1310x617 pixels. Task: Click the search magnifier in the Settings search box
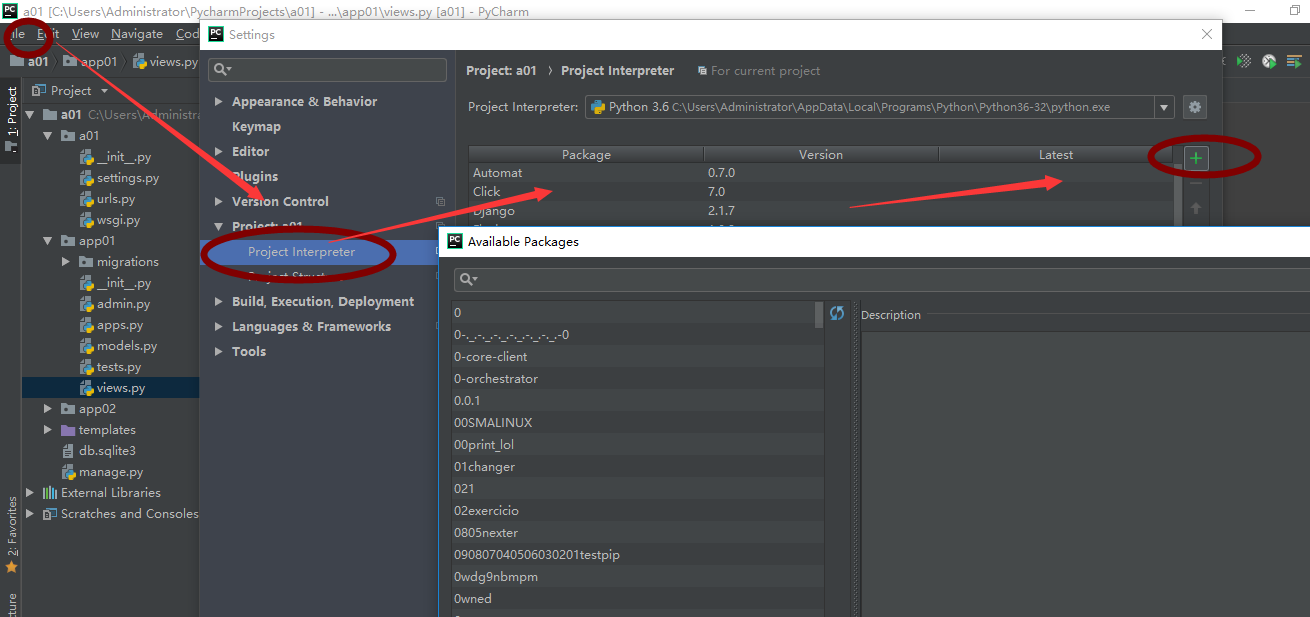pos(222,69)
